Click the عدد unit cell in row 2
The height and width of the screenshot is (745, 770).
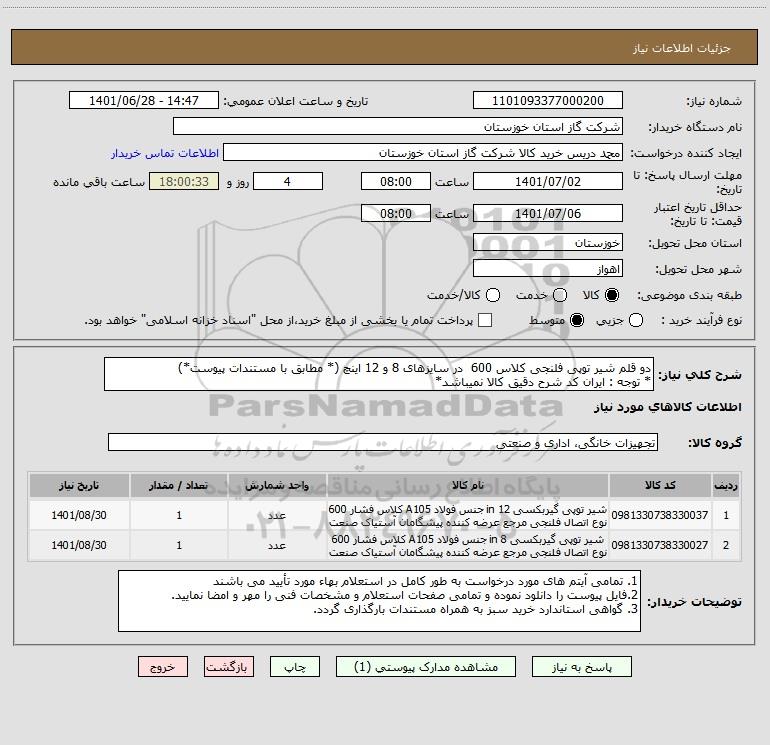277,545
